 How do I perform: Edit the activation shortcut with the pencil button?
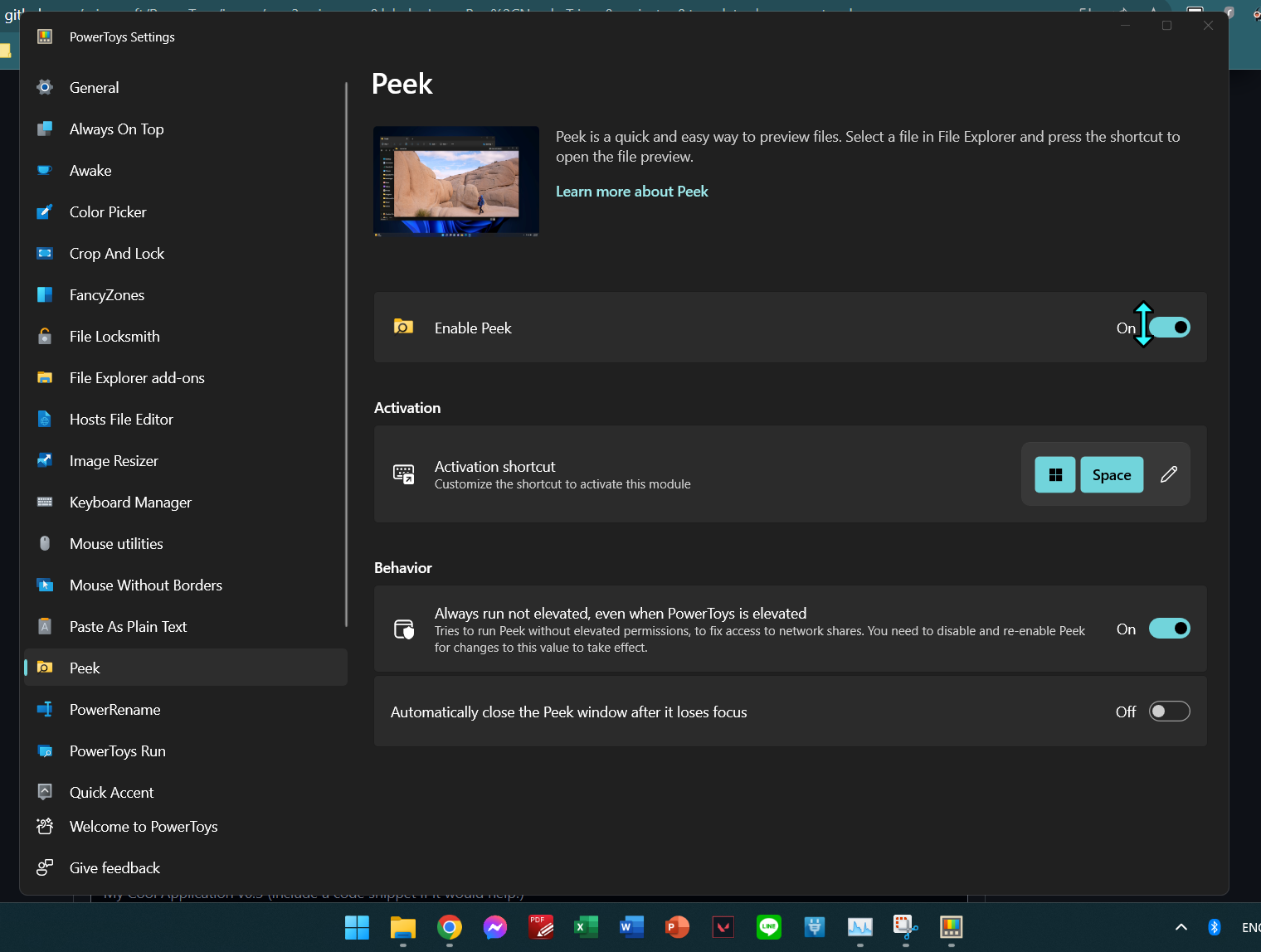[x=1169, y=474]
